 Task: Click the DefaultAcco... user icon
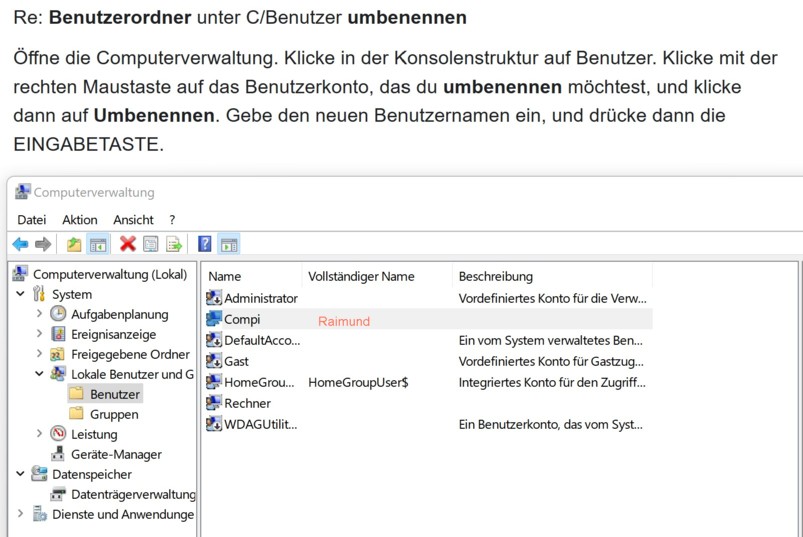coord(214,340)
